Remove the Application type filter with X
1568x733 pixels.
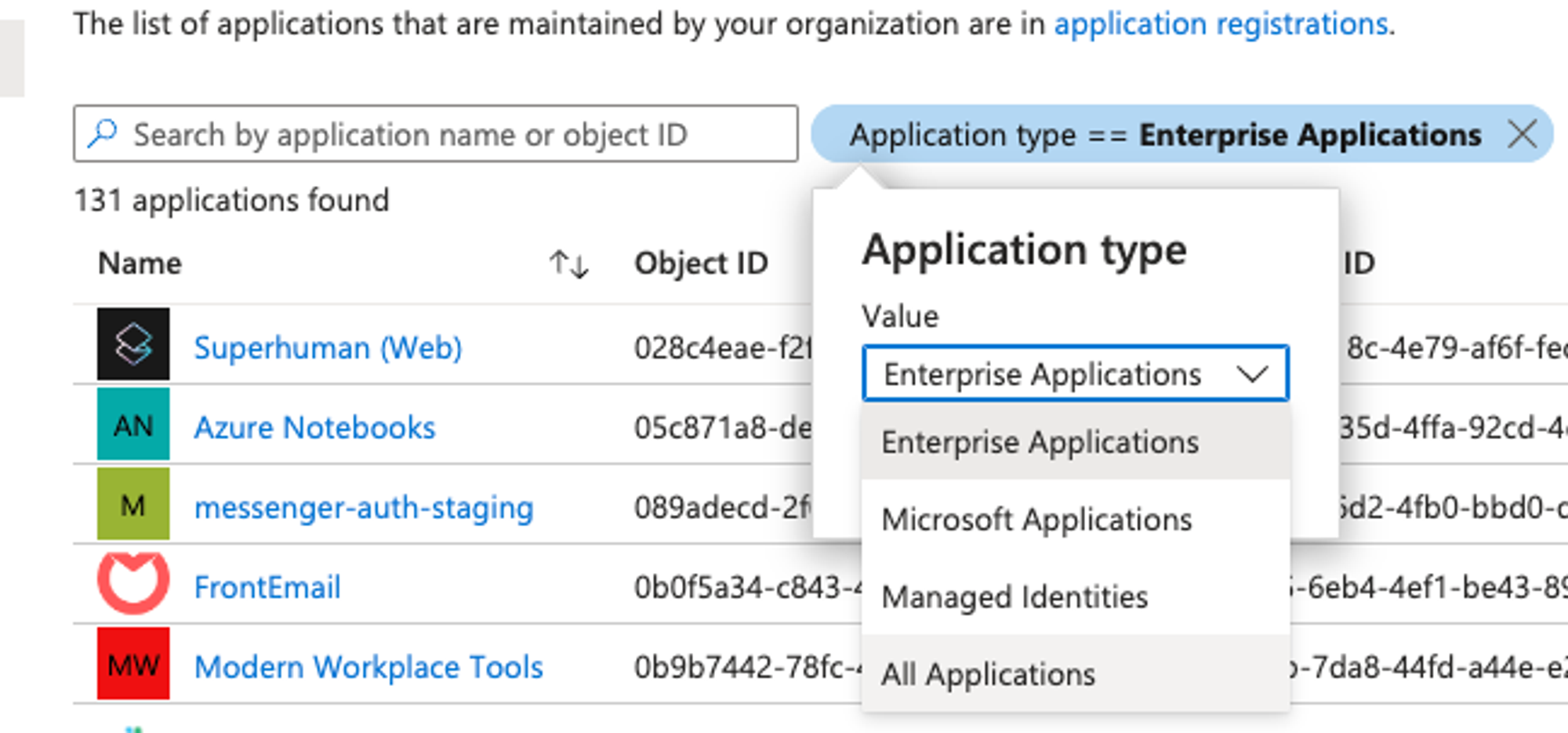(x=1522, y=134)
